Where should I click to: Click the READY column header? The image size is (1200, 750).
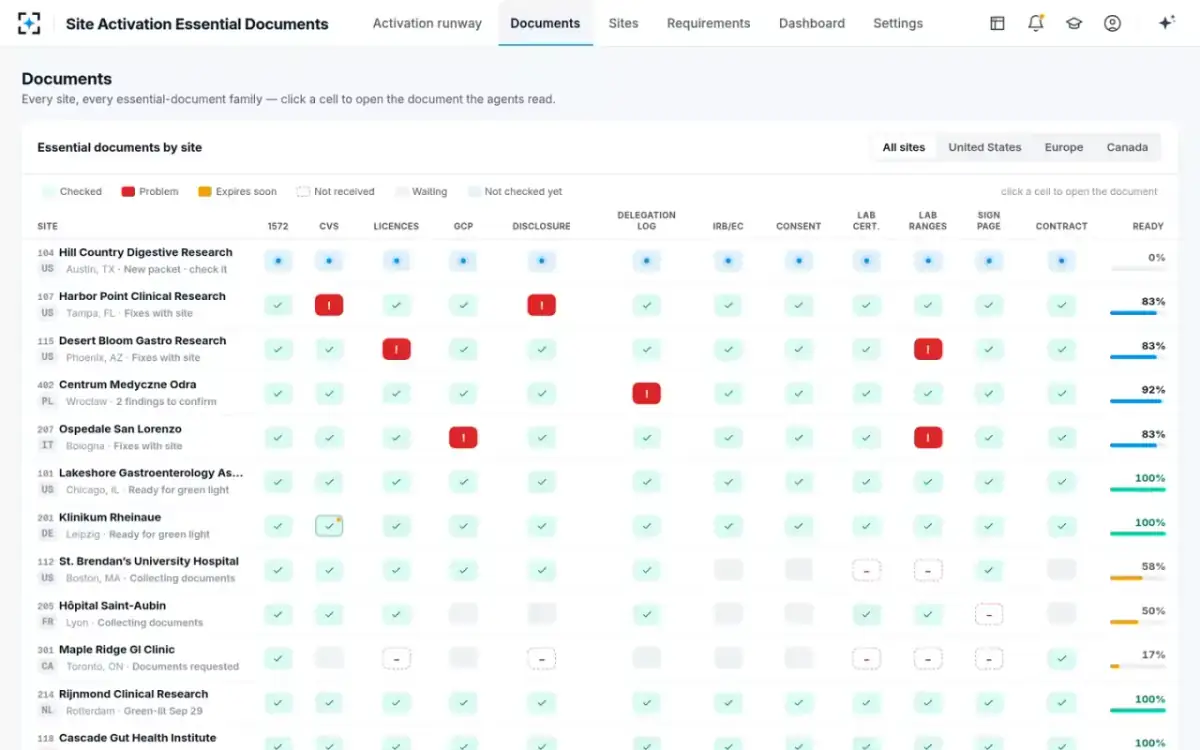point(1148,226)
